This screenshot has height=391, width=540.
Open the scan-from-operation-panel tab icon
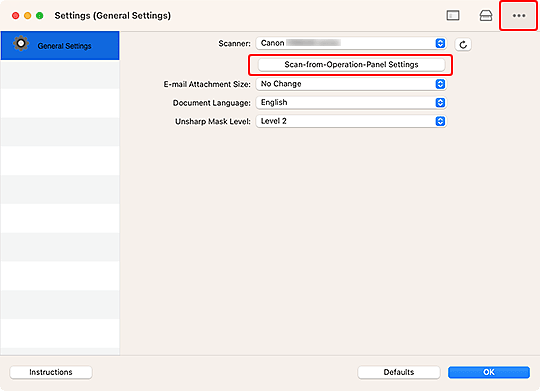click(486, 16)
